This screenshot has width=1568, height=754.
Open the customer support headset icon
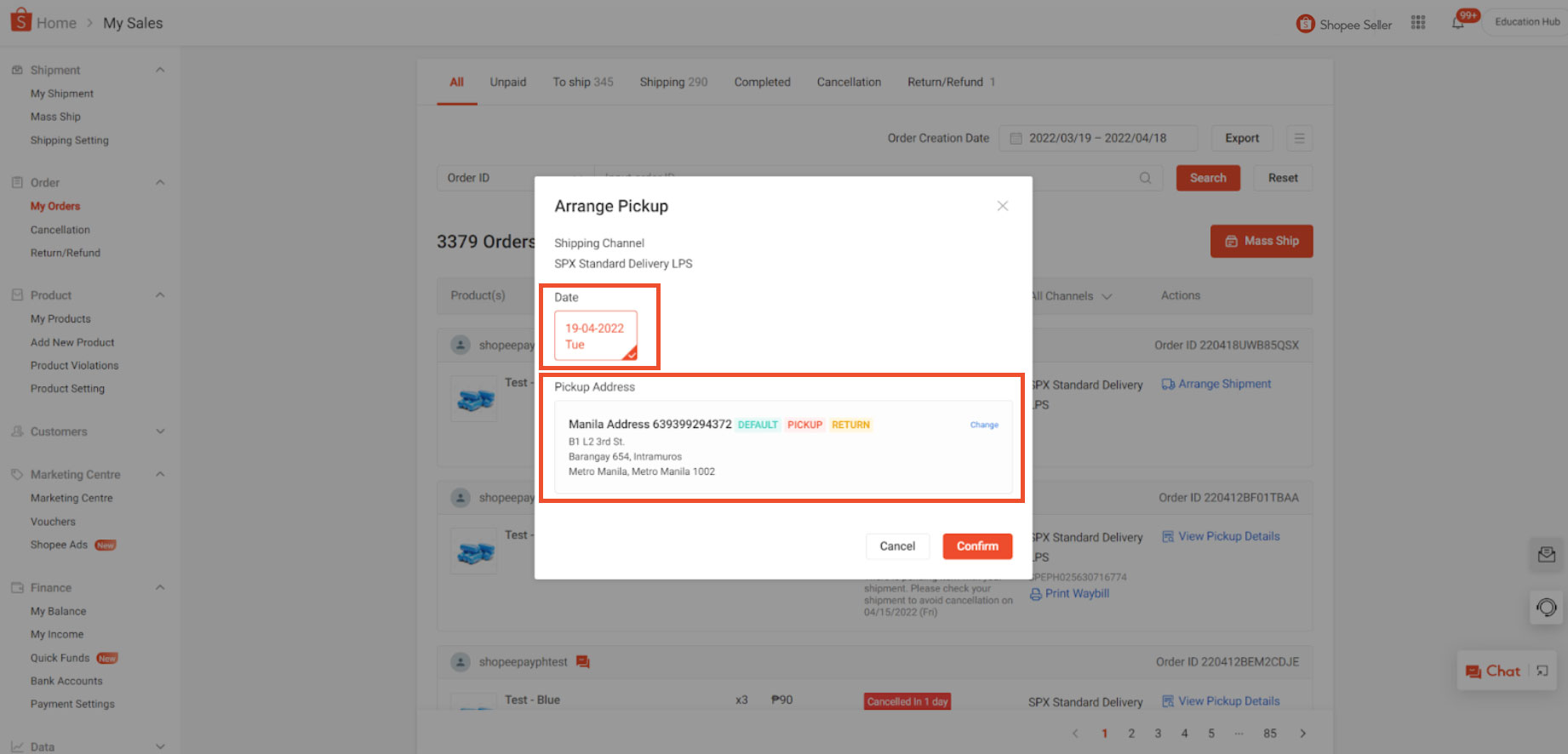[1547, 607]
